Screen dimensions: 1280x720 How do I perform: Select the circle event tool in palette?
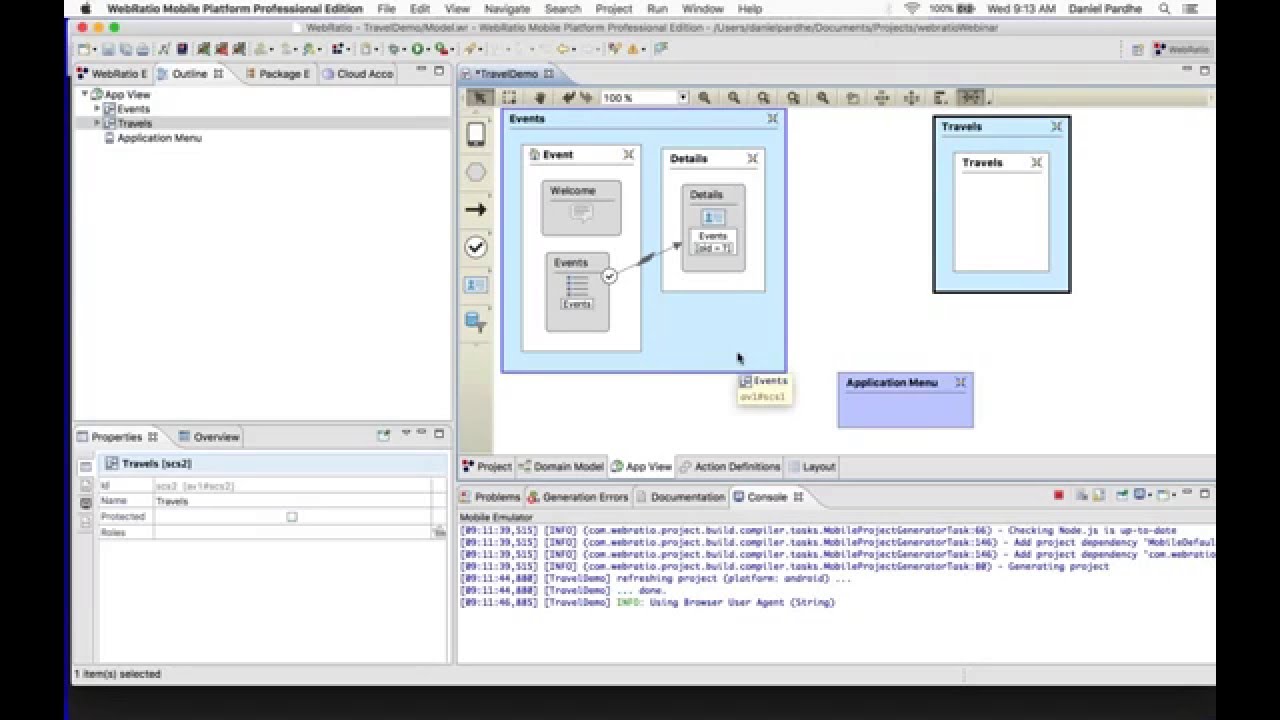point(476,173)
